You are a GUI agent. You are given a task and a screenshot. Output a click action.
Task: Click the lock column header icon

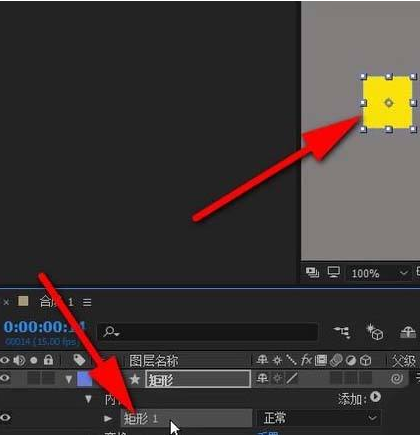click(48, 360)
